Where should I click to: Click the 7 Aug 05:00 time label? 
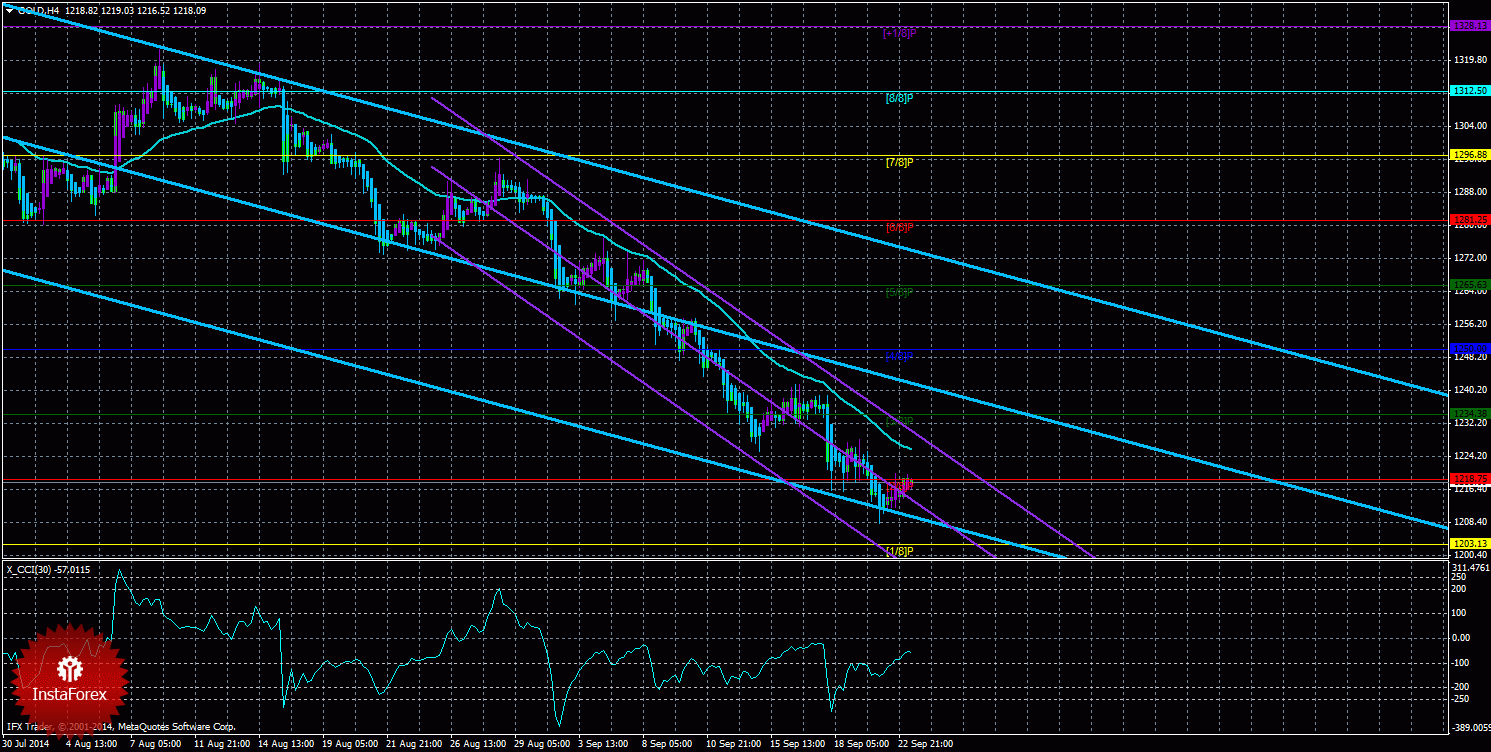click(155, 744)
